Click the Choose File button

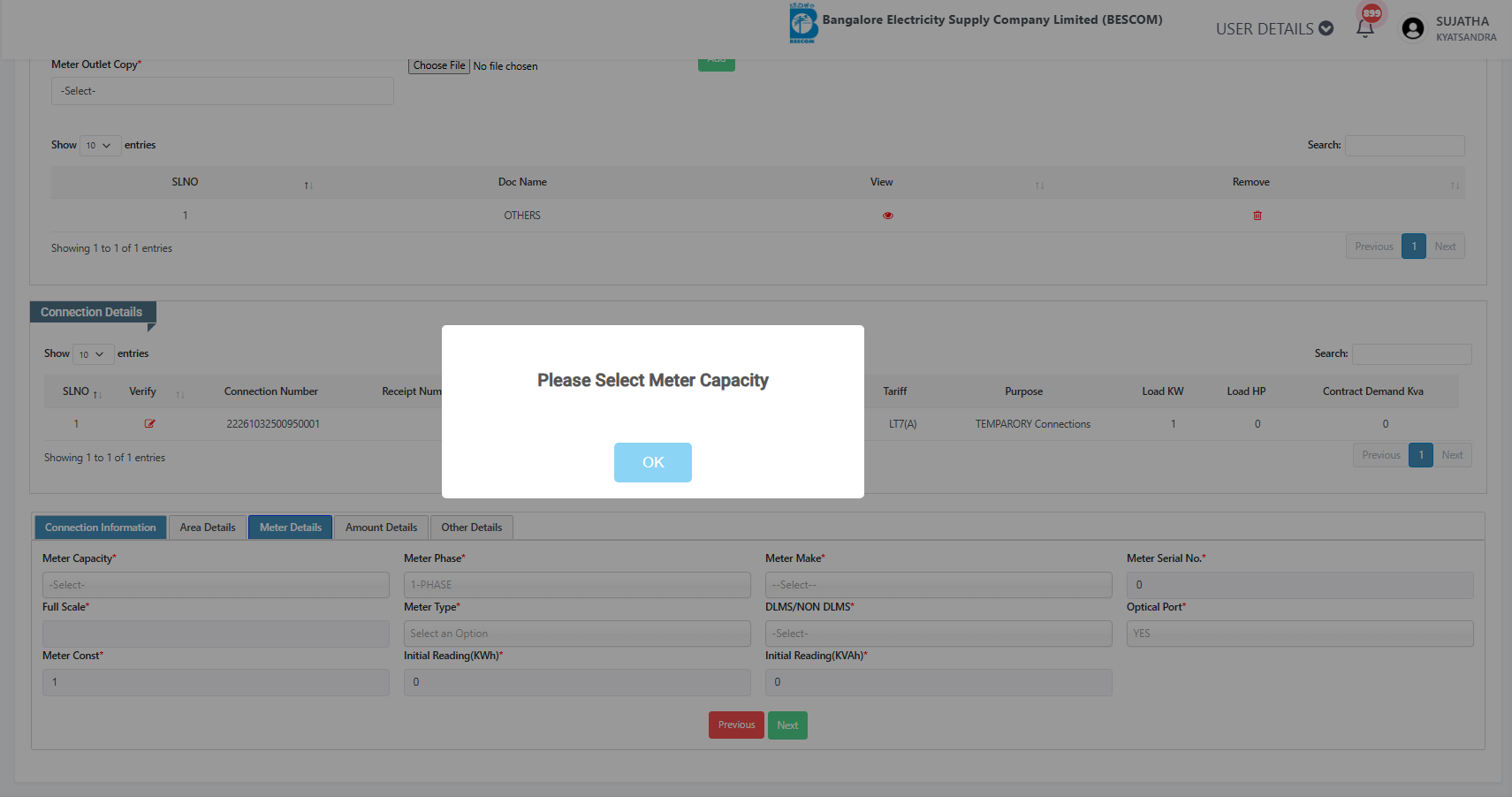(438, 65)
